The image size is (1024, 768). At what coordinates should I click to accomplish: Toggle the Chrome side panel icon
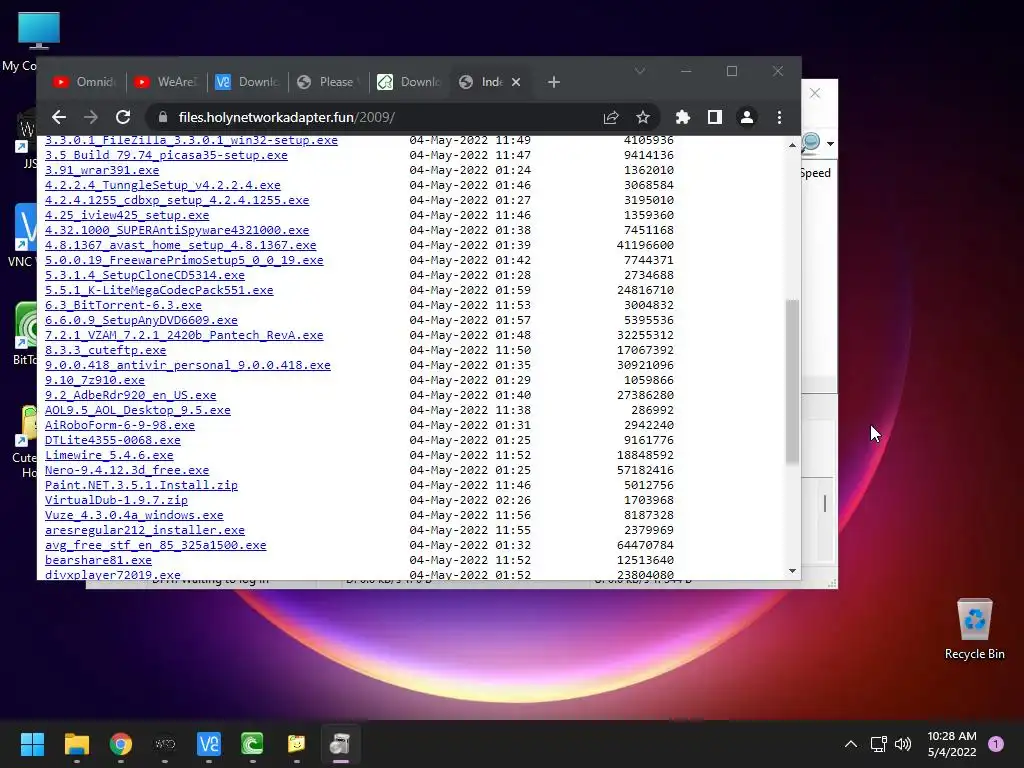[714, 118]
